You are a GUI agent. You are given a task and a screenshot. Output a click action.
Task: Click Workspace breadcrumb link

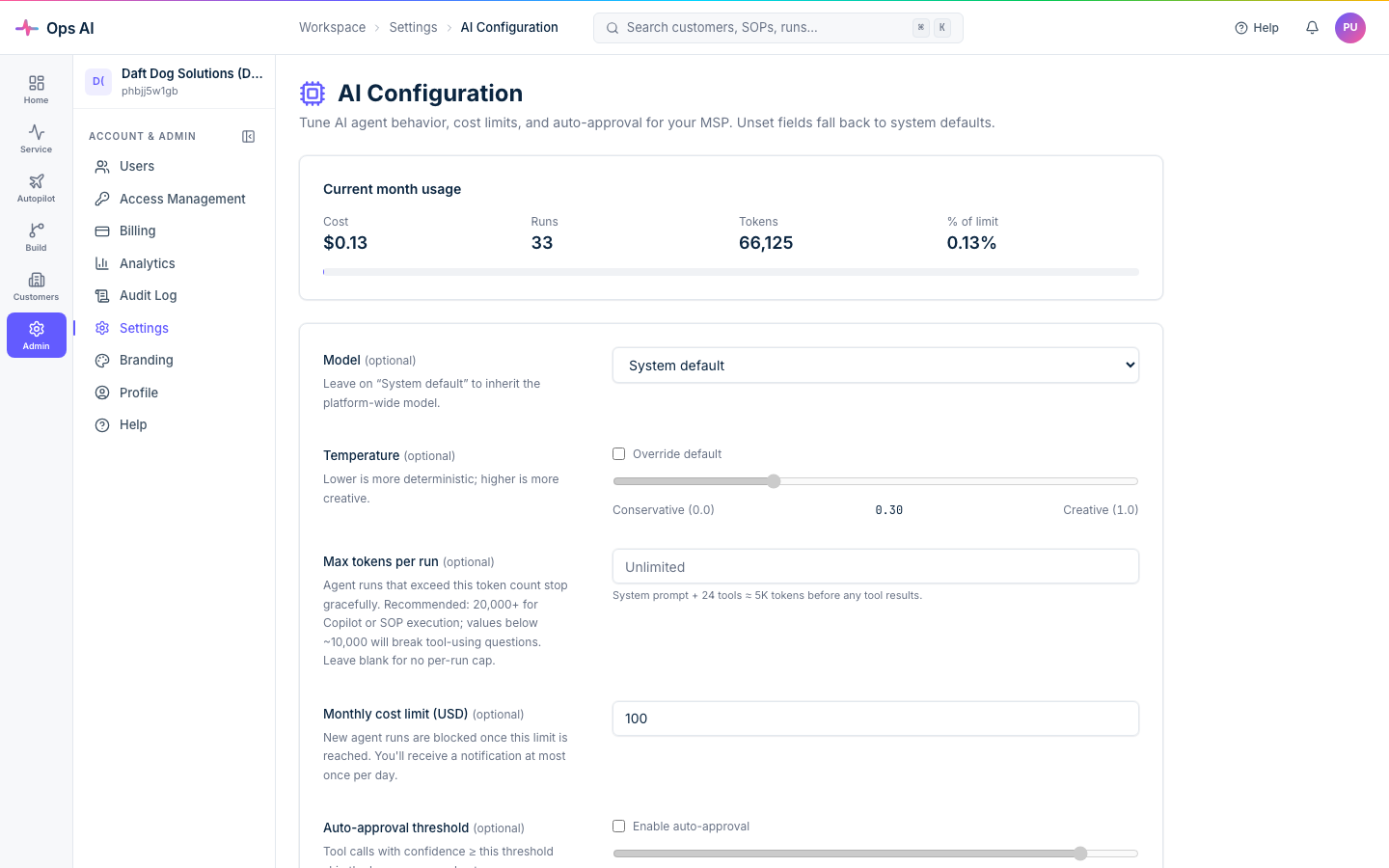click(332, 28)
